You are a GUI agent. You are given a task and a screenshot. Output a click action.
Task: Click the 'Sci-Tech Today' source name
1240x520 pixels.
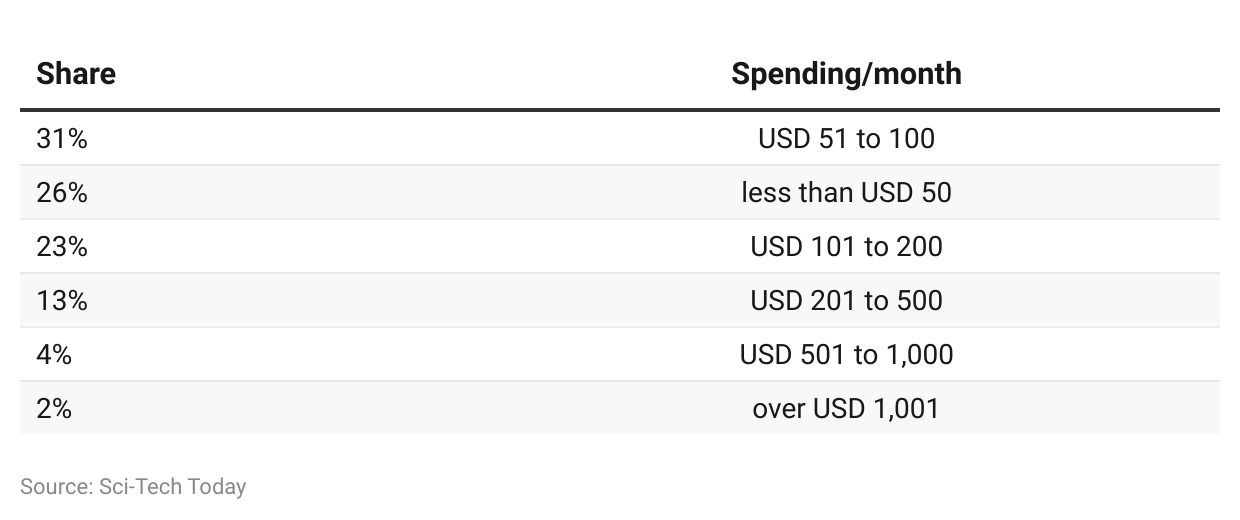coord(172,487)
